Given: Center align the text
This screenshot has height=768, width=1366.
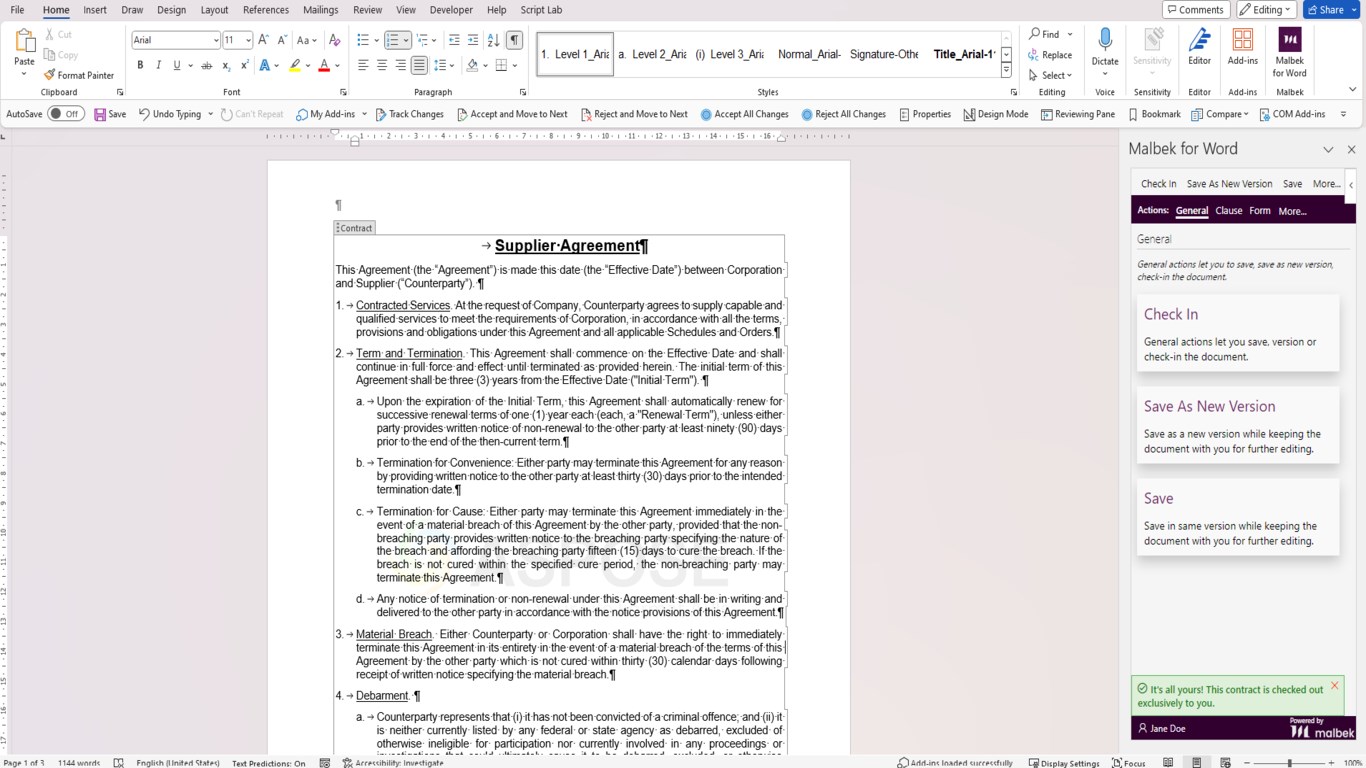Looking at the screenshot, I should click(382, 65).
